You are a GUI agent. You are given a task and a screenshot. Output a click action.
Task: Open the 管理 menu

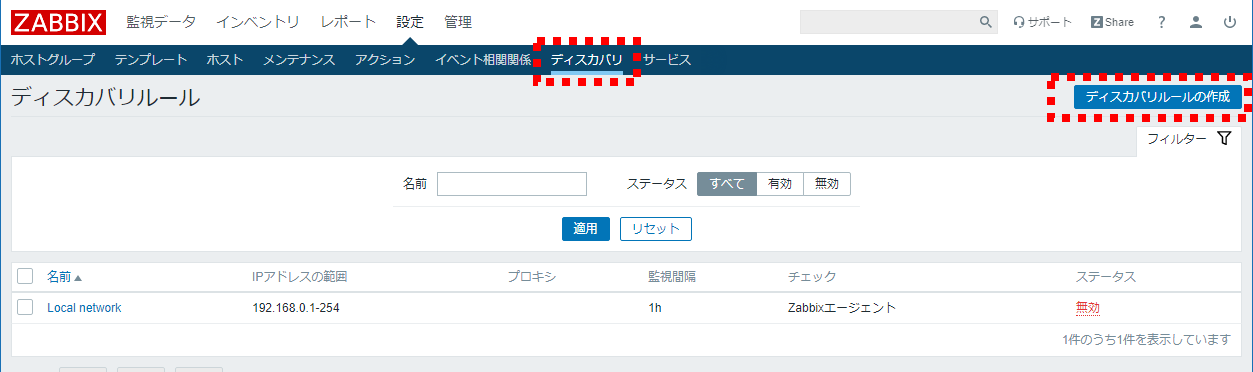point(458,22)
